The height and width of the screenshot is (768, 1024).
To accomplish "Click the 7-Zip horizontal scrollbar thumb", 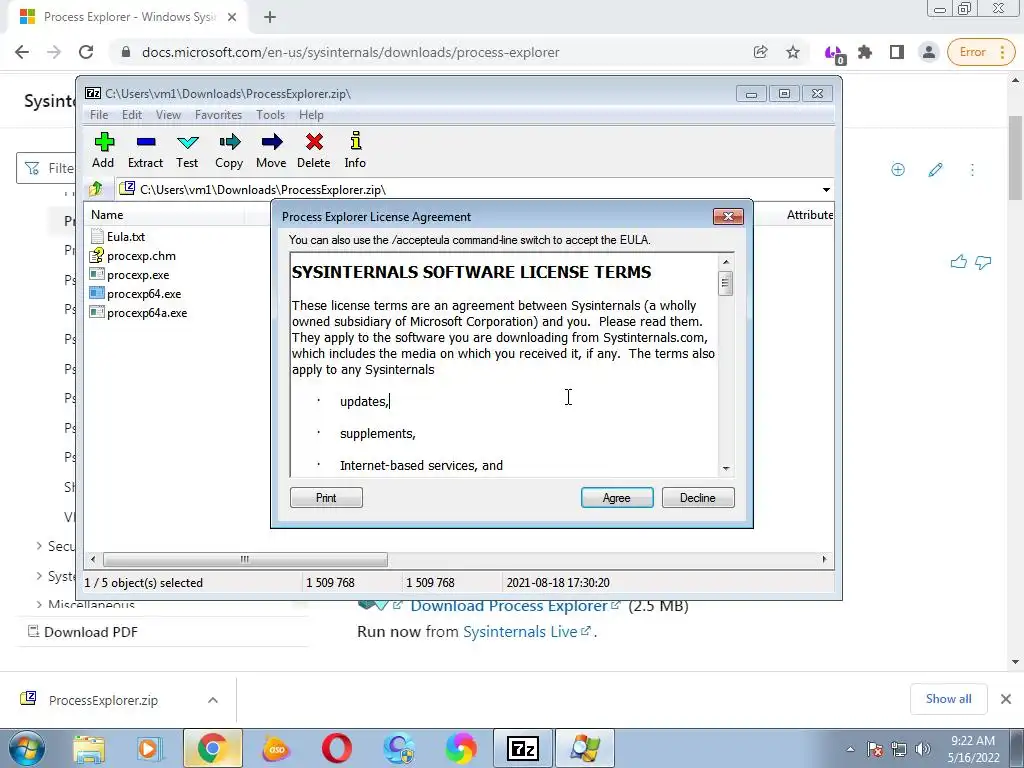I will [245, 559].
